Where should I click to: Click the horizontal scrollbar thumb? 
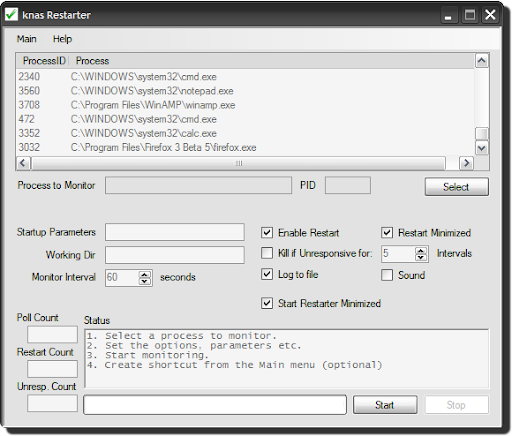[239, 163]
